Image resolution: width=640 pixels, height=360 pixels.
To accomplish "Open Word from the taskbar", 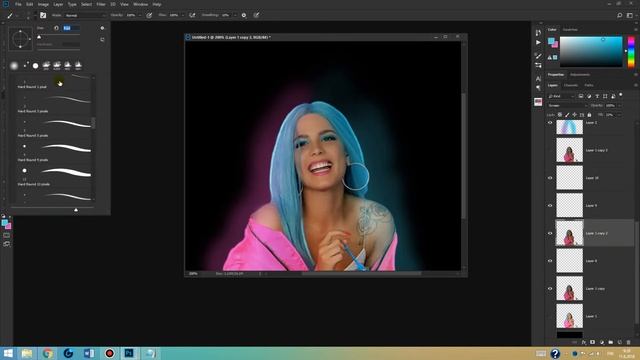I will click(x=89, y=353).
